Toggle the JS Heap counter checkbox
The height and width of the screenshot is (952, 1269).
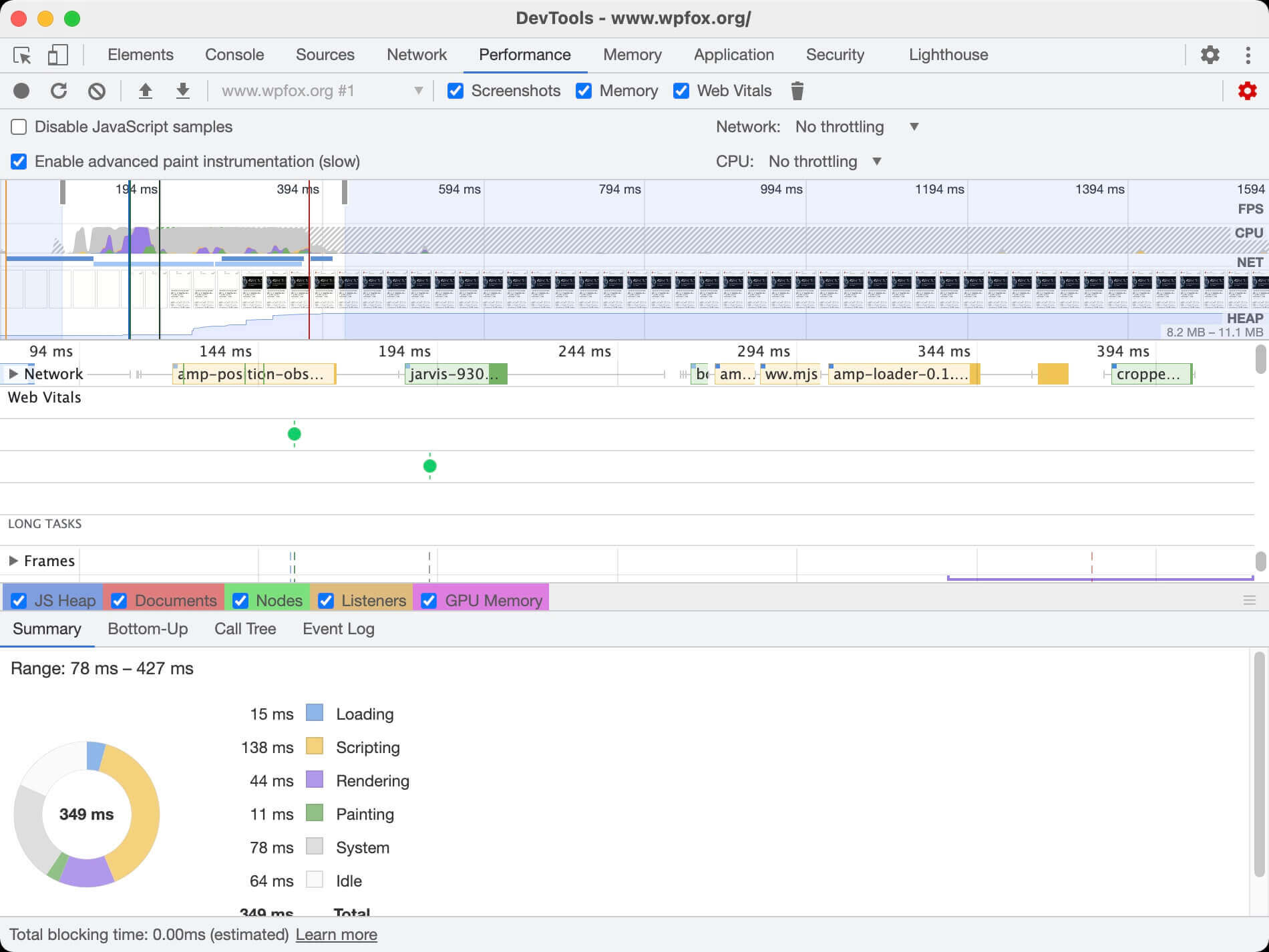[19, 601]
